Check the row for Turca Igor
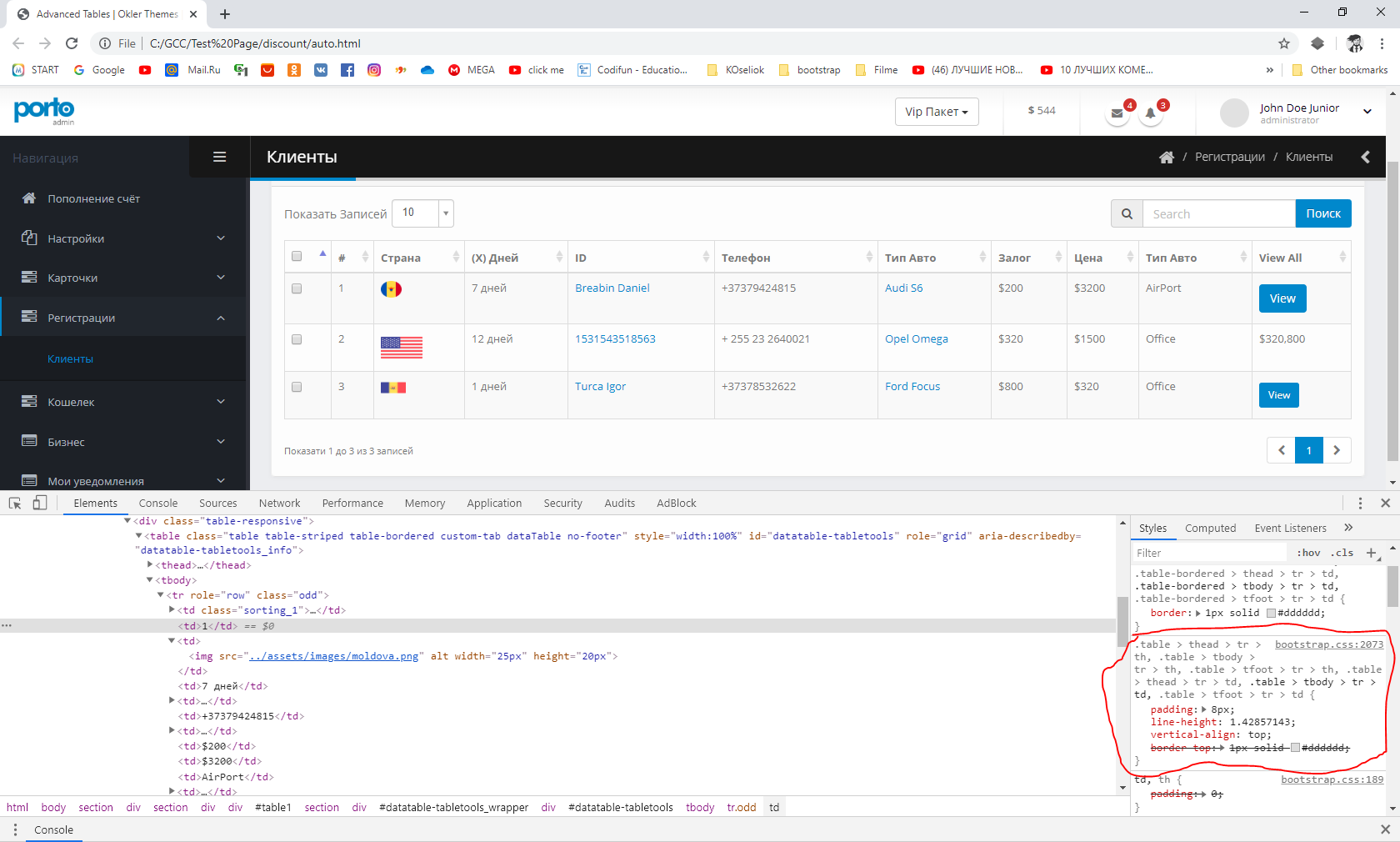The height and width of the screenshot is (842, 1400). pos(297,387)
